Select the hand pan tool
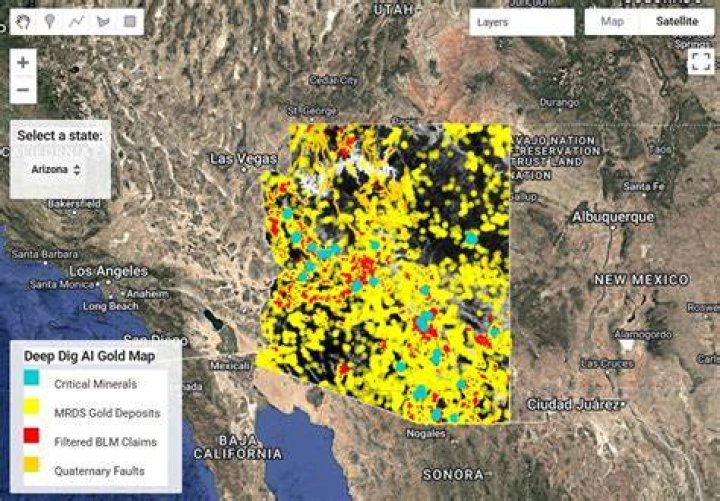Image resolution: width=720 pixels, height=501 pixels. click(23, 22)
